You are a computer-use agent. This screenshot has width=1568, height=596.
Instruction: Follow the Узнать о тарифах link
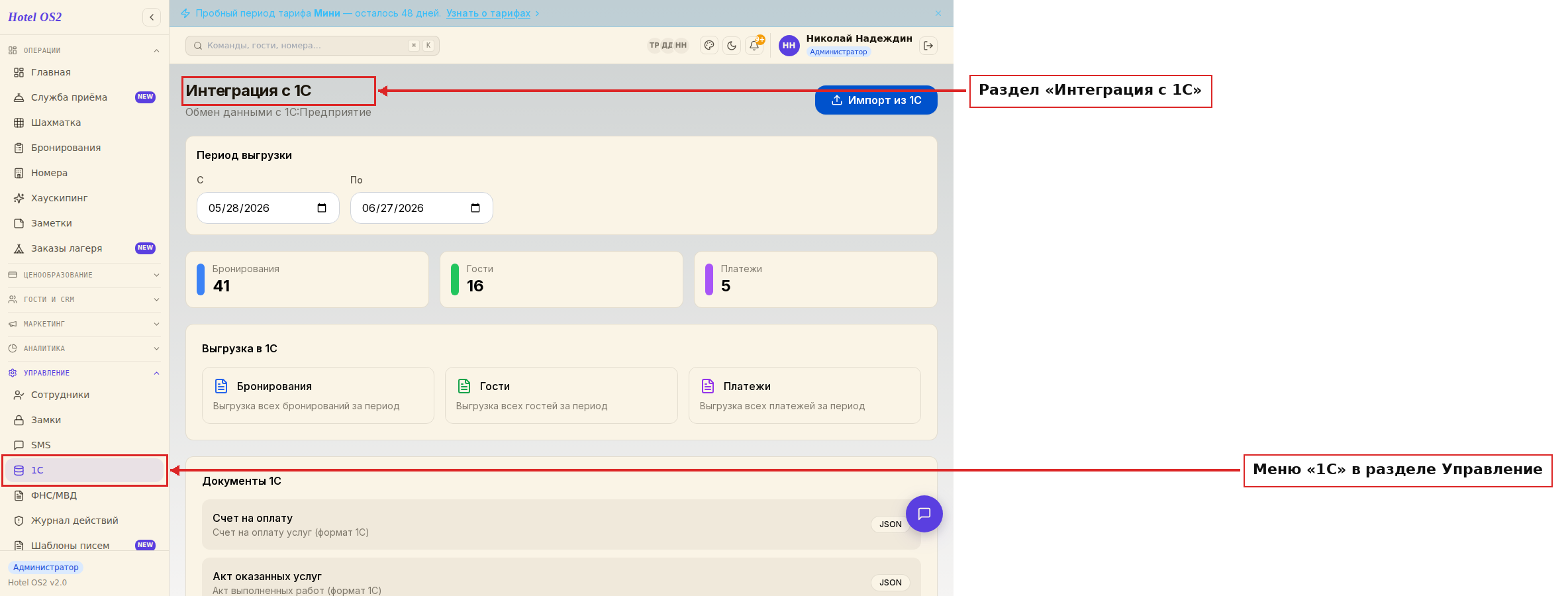point(488,13)
